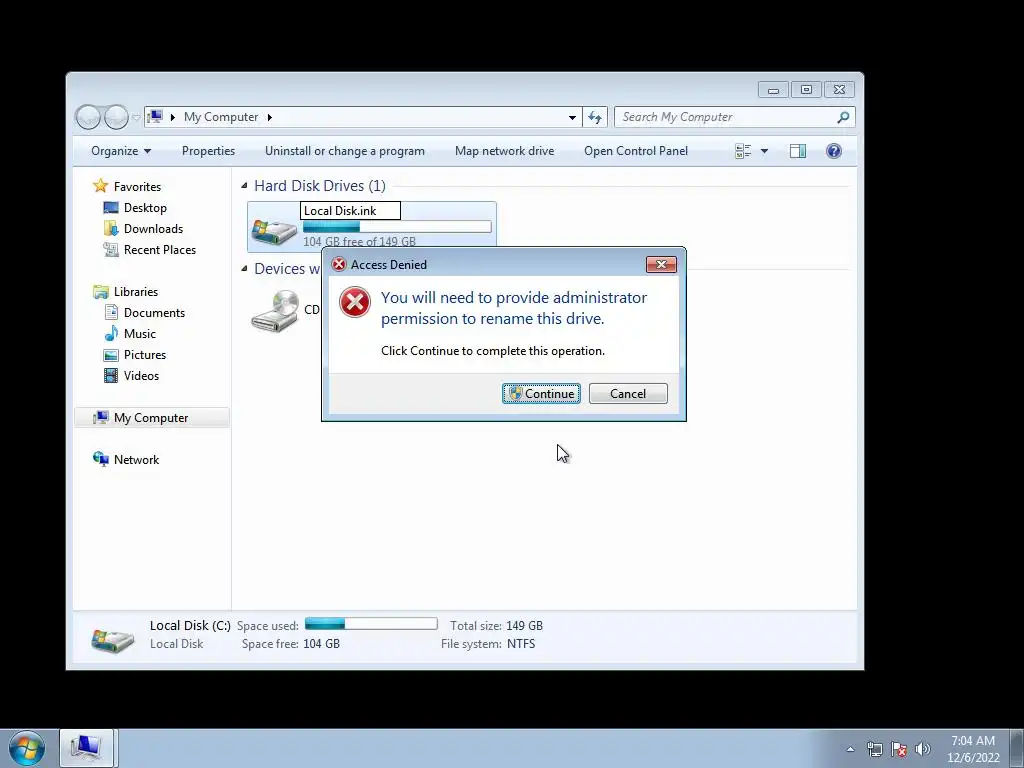Open Desktop in the navigation pane

(145, 208)
